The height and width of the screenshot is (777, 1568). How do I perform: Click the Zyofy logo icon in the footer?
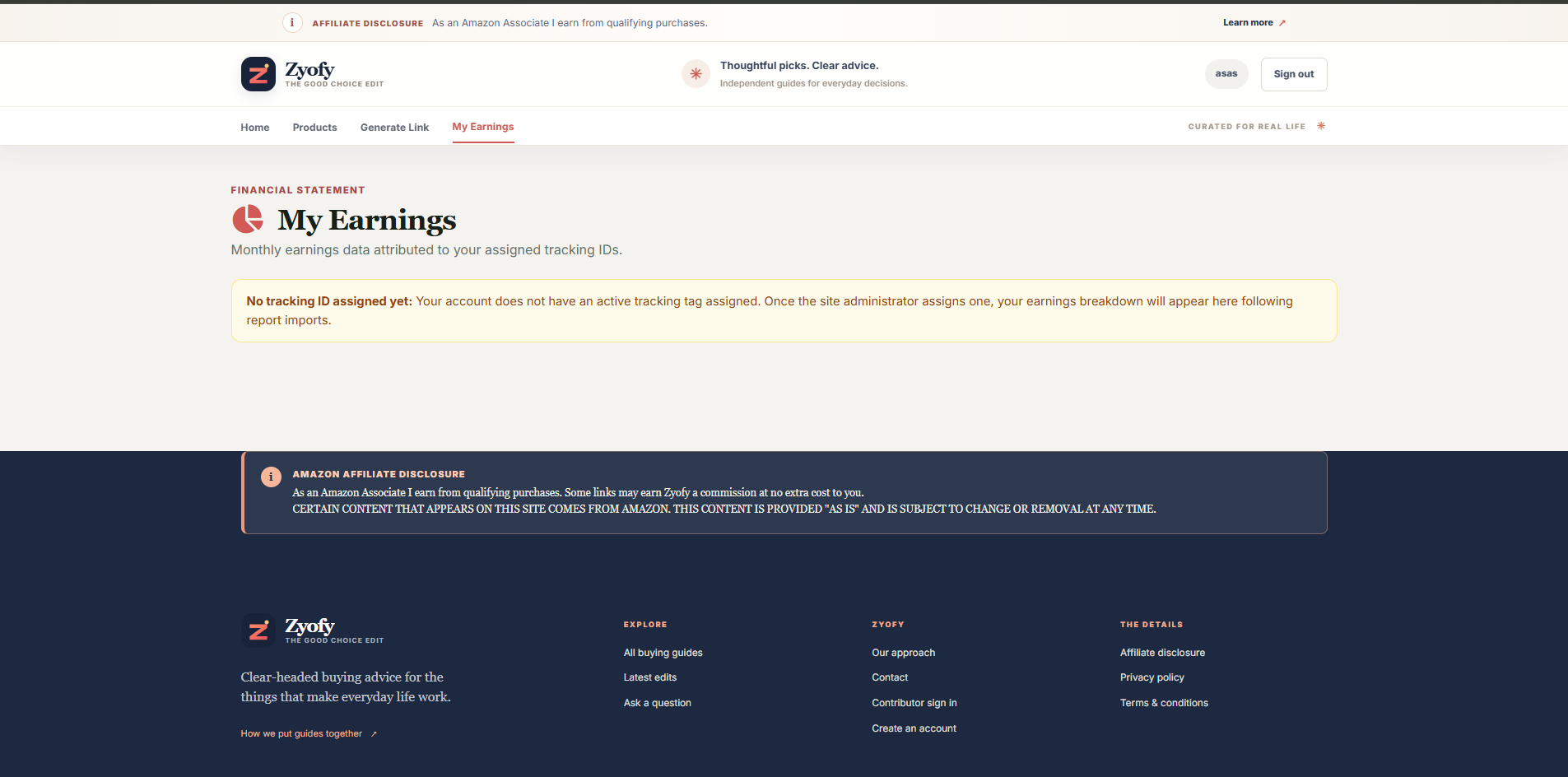point(258,630)
